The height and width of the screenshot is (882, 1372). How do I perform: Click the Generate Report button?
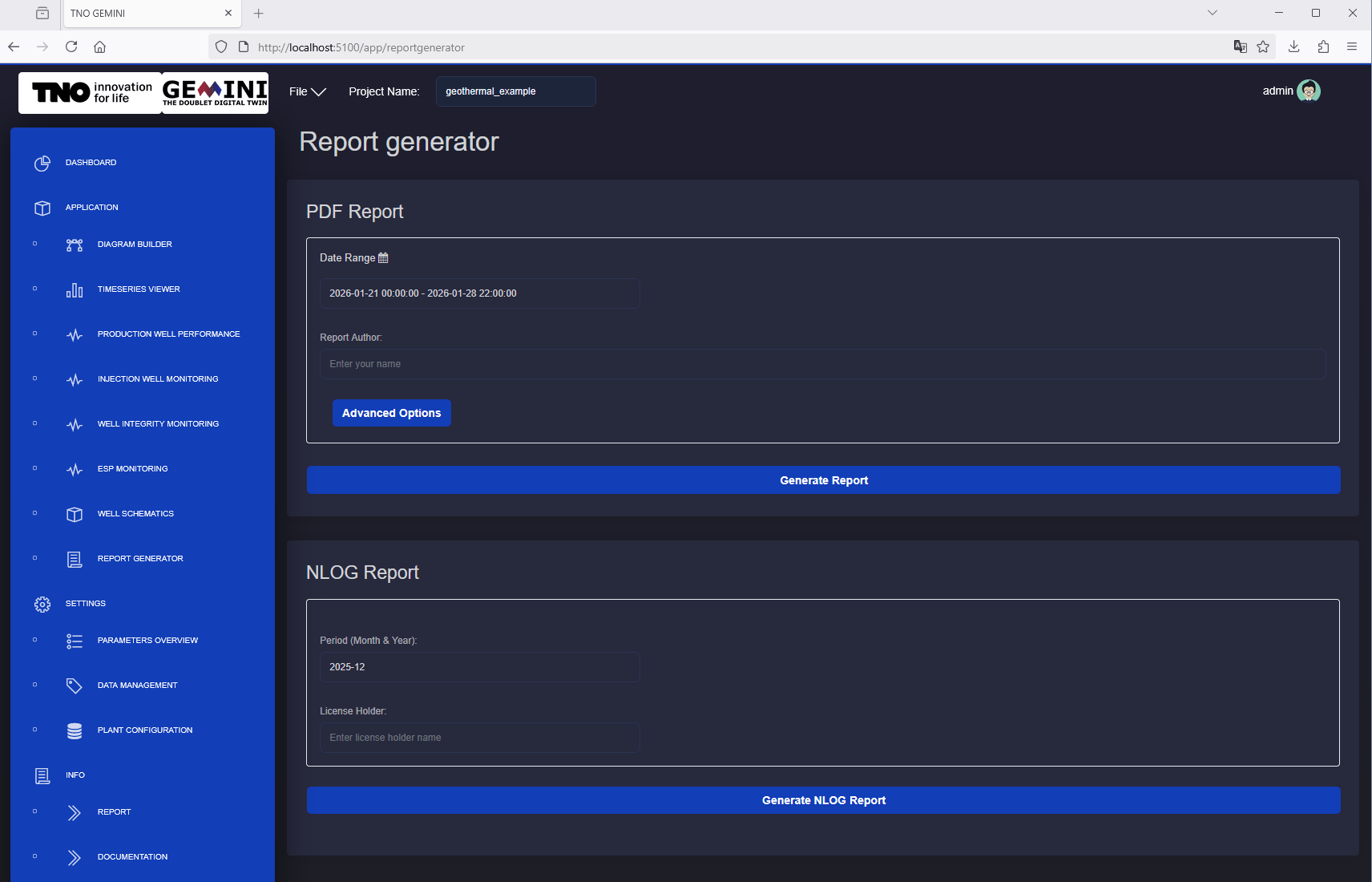[x=823, y=480]
